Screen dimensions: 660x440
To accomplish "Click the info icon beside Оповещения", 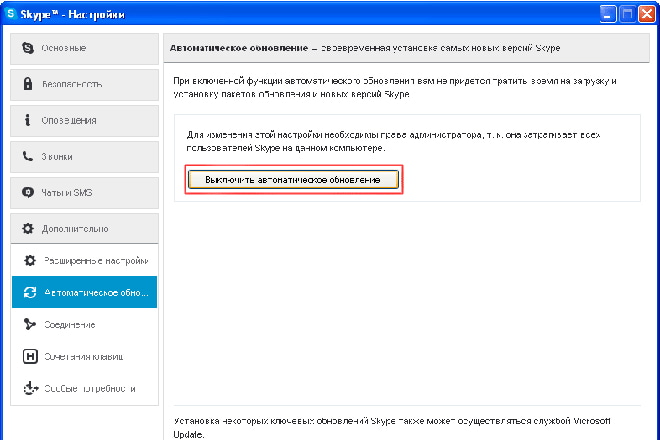I will point(28,120).
